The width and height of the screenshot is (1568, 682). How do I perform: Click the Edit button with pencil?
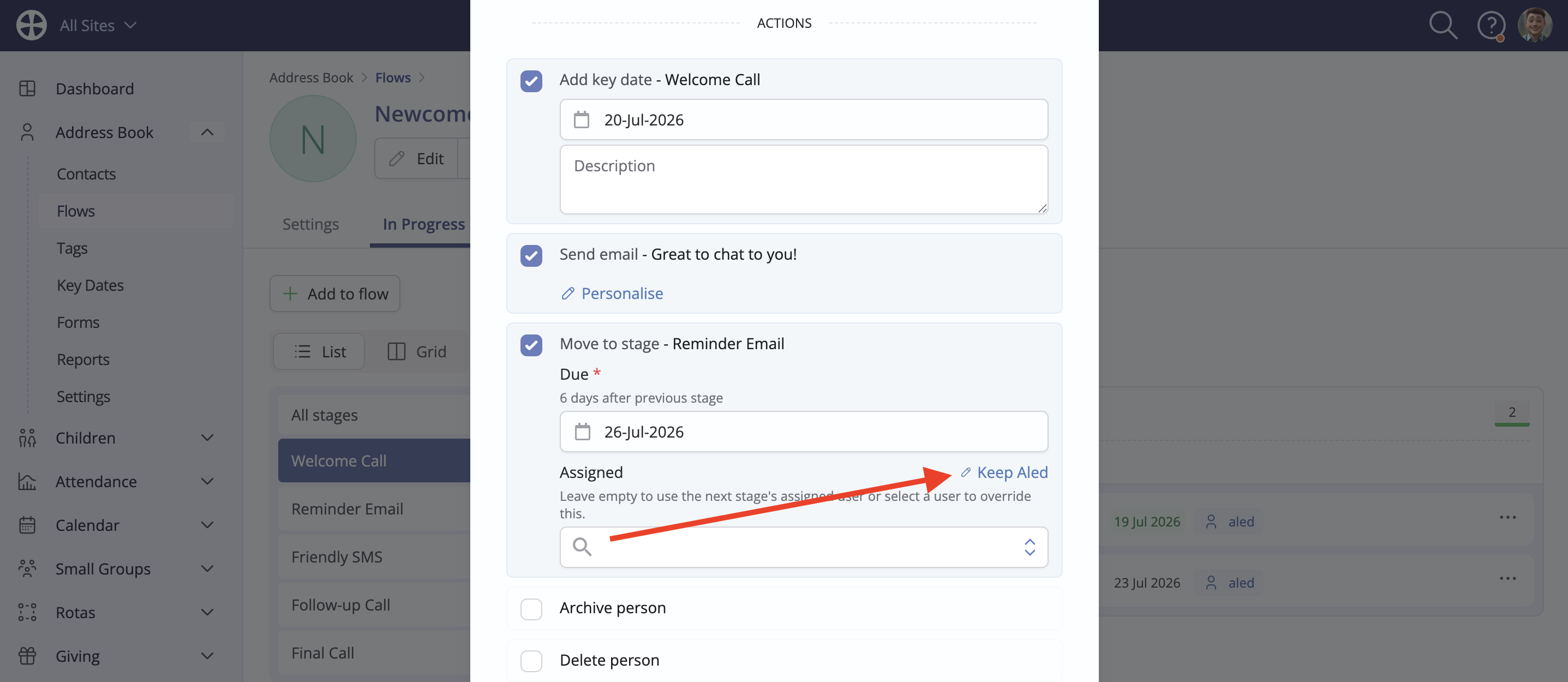point(416,158)
